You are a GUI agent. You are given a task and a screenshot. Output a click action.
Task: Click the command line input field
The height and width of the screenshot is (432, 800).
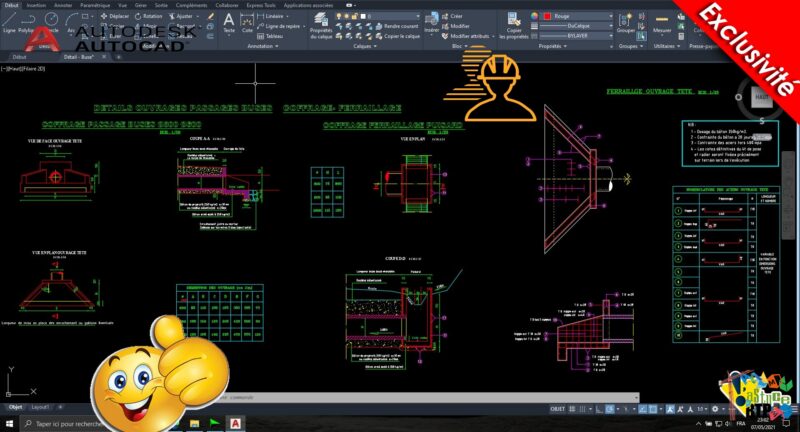[x=429, y=397]
